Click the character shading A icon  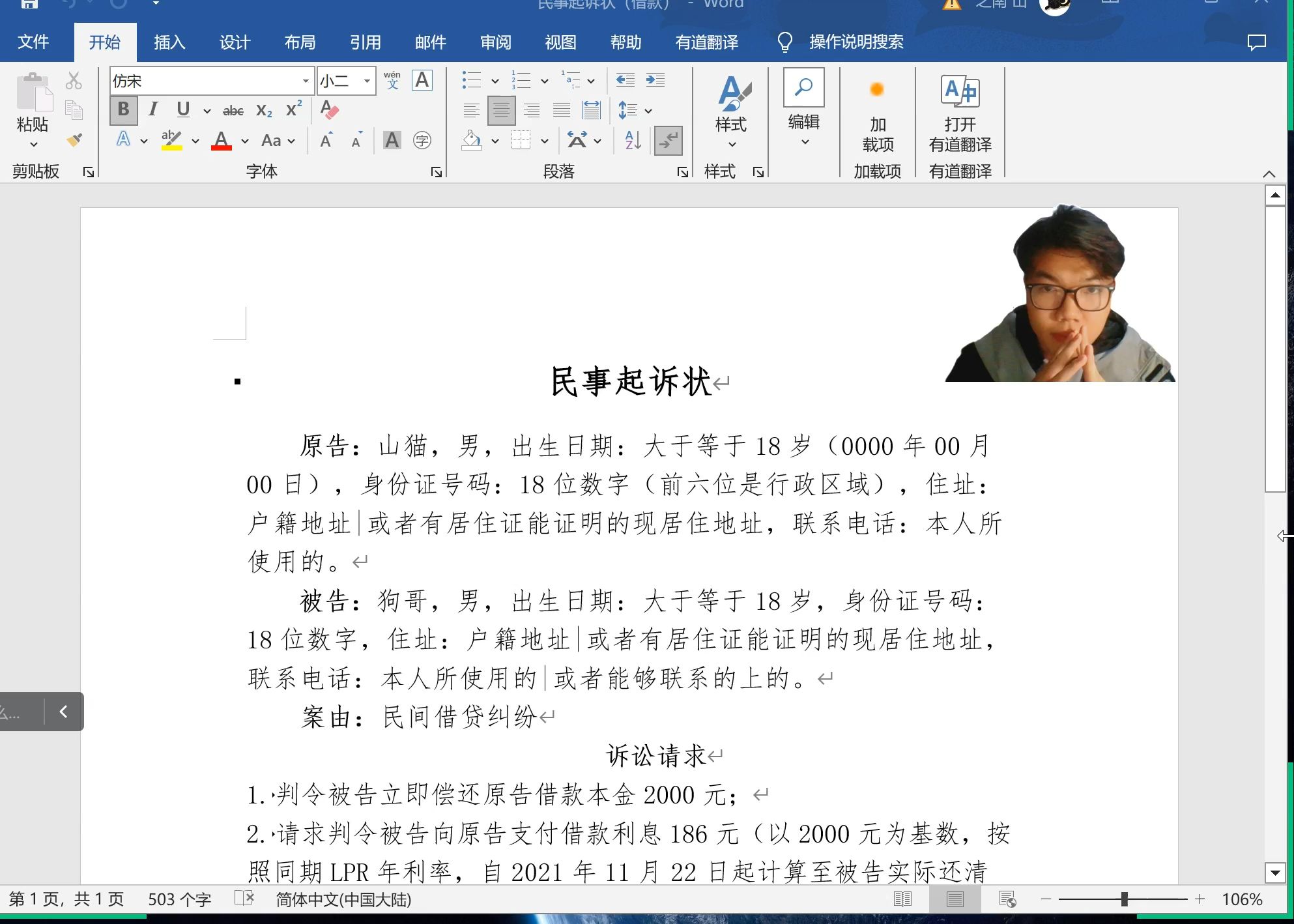[x=392, y=139]
